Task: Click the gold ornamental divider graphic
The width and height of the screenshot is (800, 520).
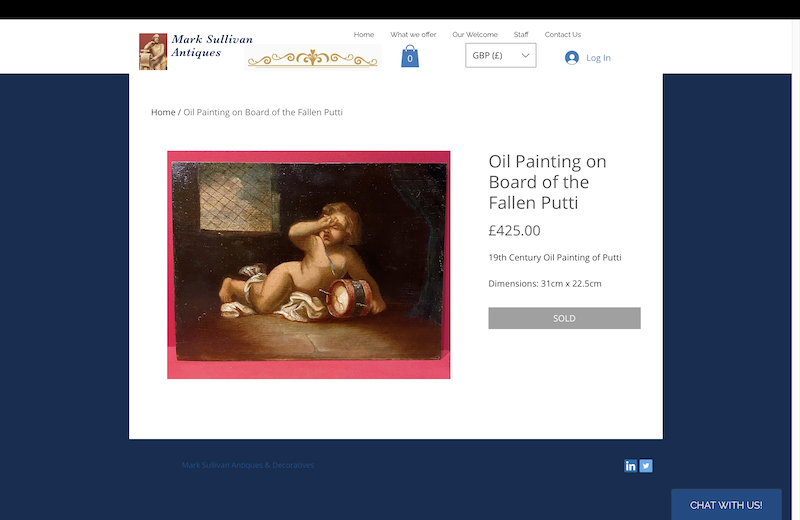Action: pyautogui.click(x=312, y=59)
